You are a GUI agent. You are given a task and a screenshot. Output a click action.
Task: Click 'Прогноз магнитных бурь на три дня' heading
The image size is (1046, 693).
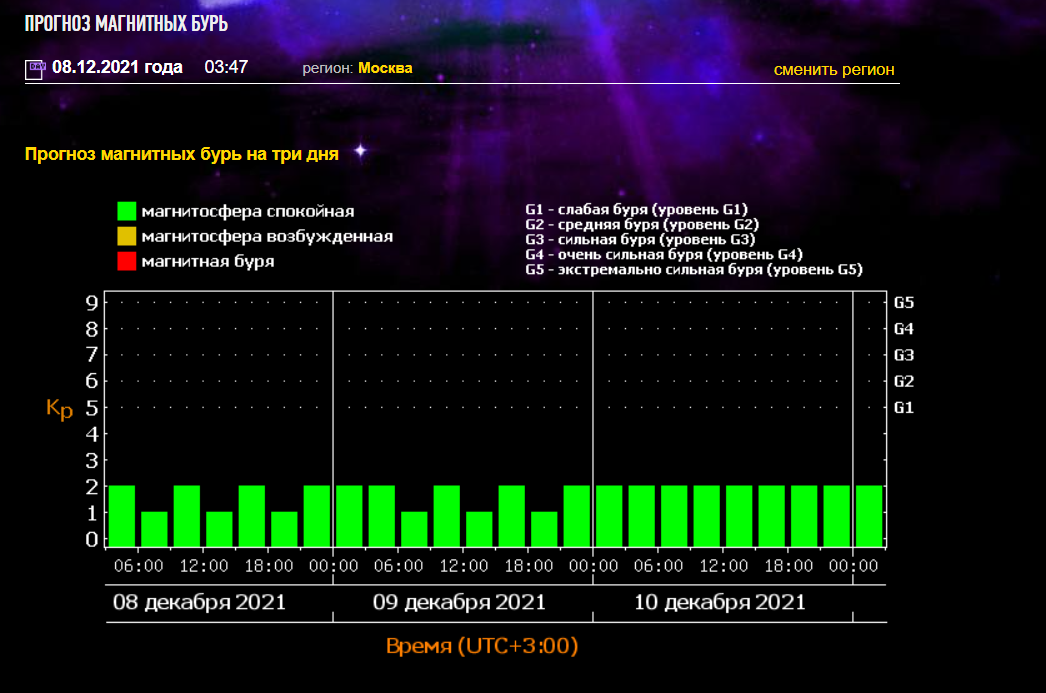(x=182, y=154)
